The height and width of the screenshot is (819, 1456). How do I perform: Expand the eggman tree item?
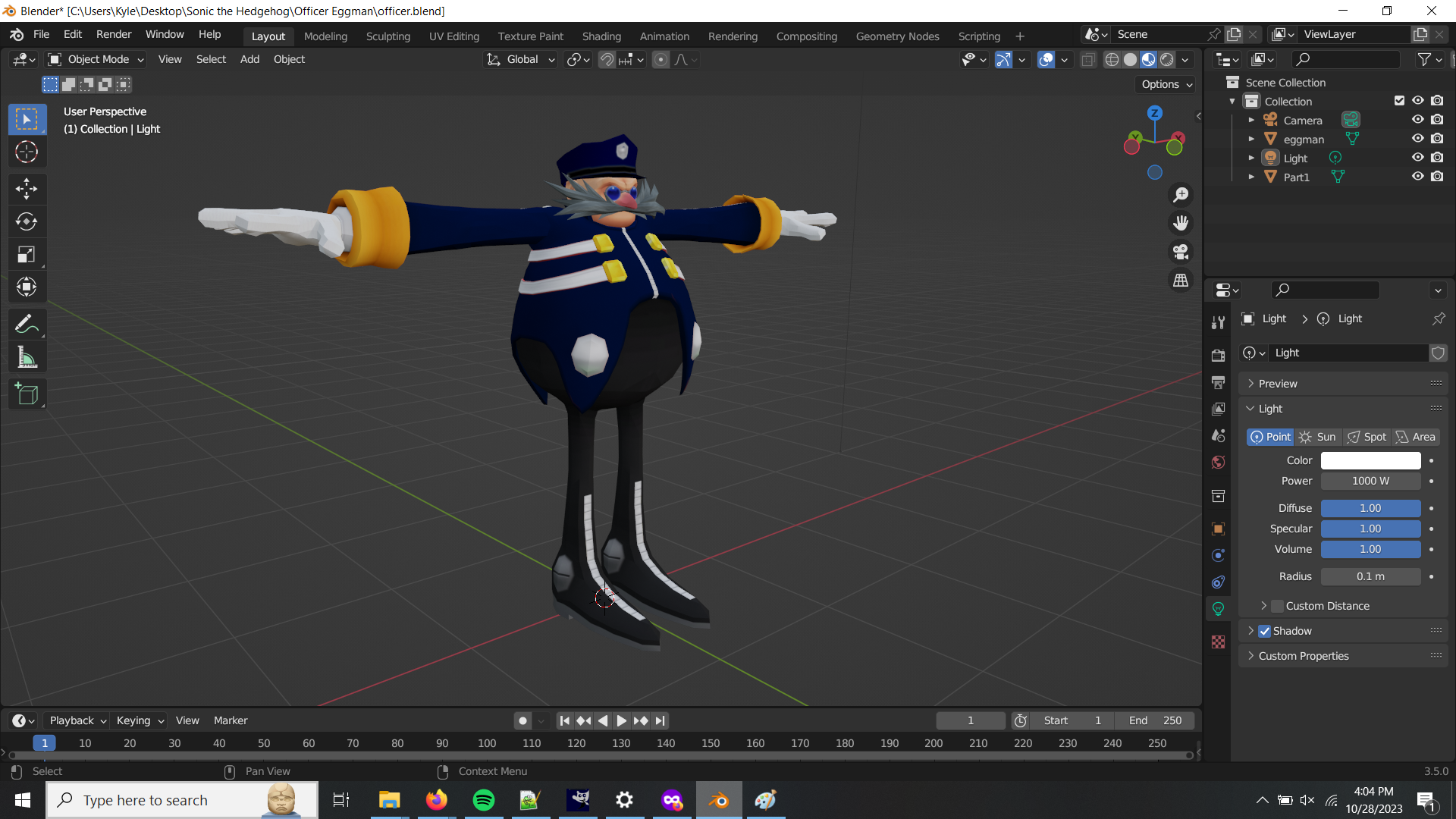(1251, 139)
